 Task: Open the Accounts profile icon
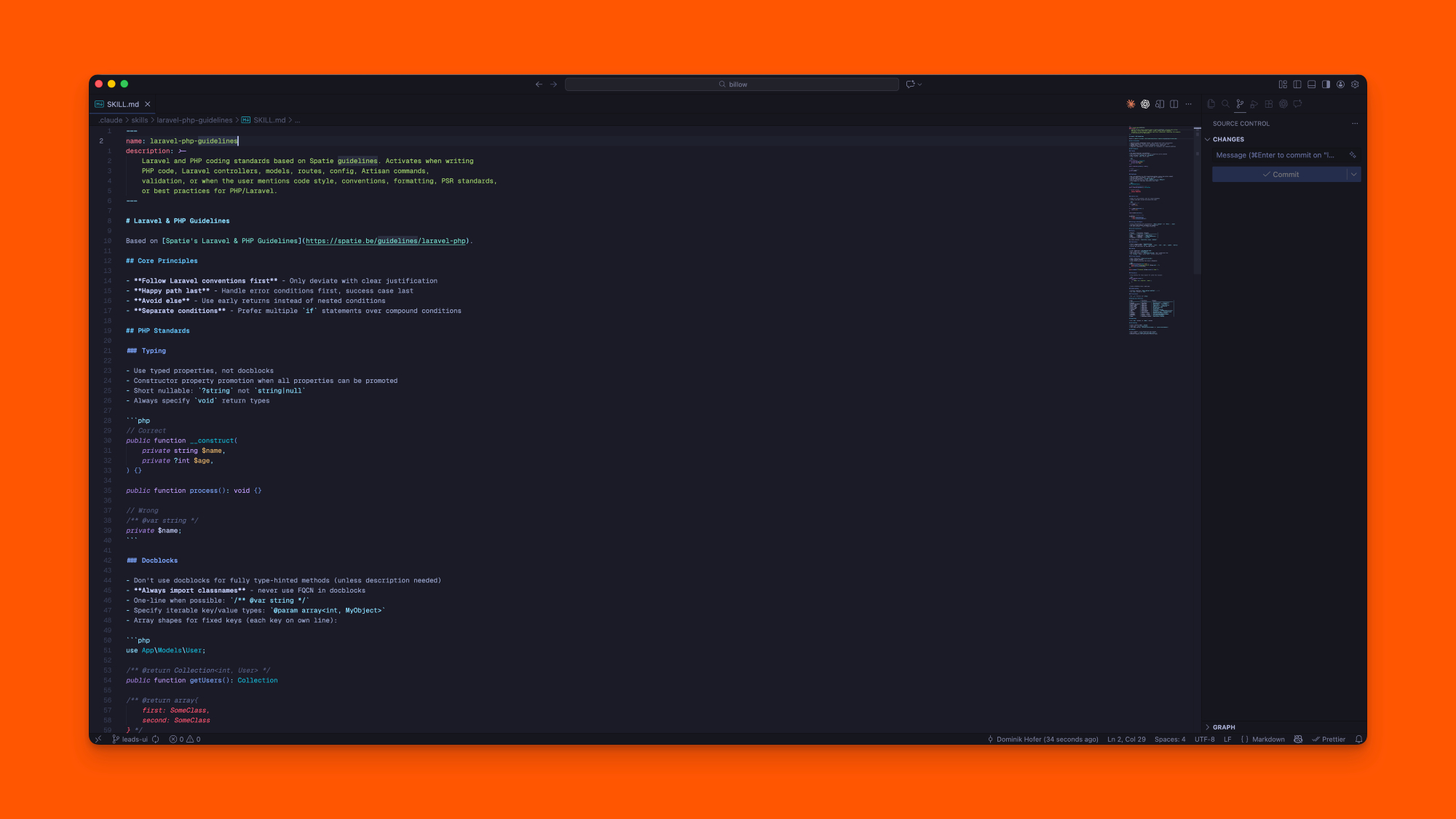point(1340,84)
